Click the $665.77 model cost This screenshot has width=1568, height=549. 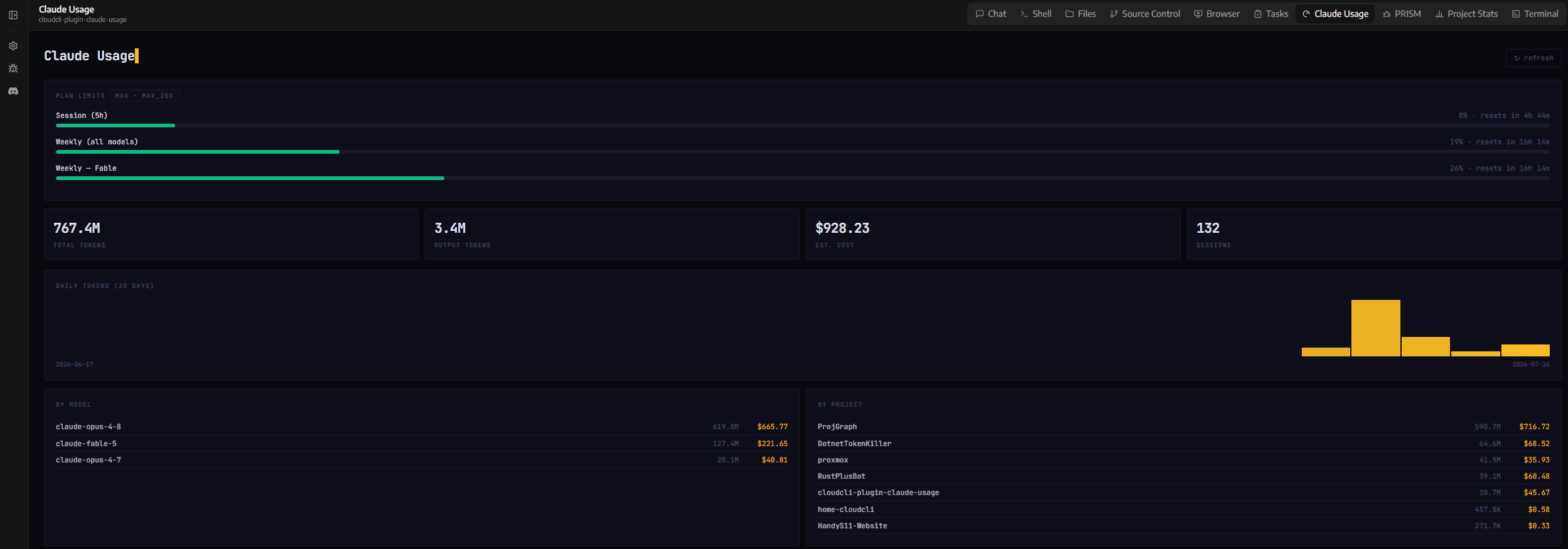pos(772,427)
